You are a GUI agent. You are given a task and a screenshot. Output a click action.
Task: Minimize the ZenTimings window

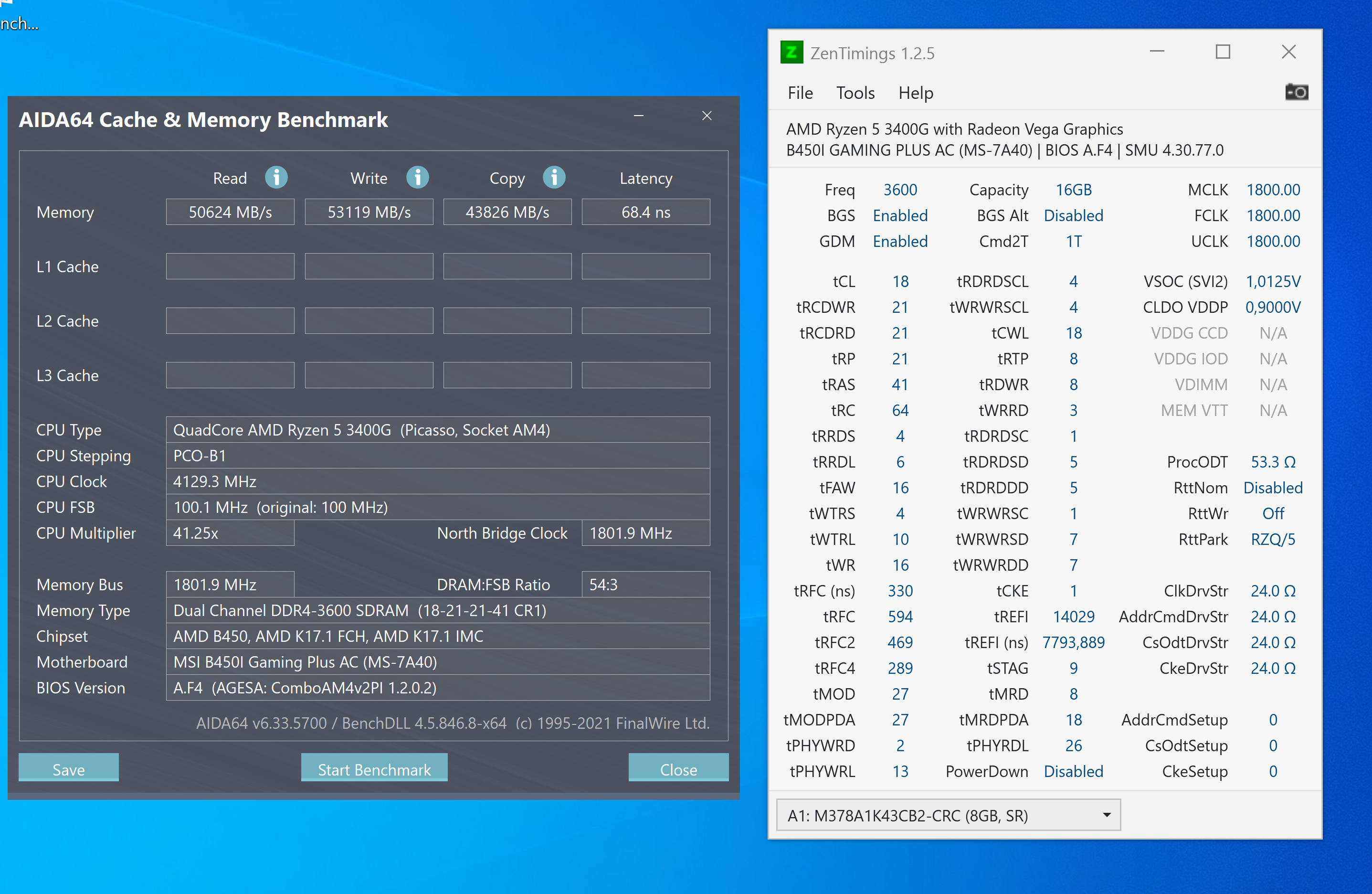click(x=1156, y=52)
